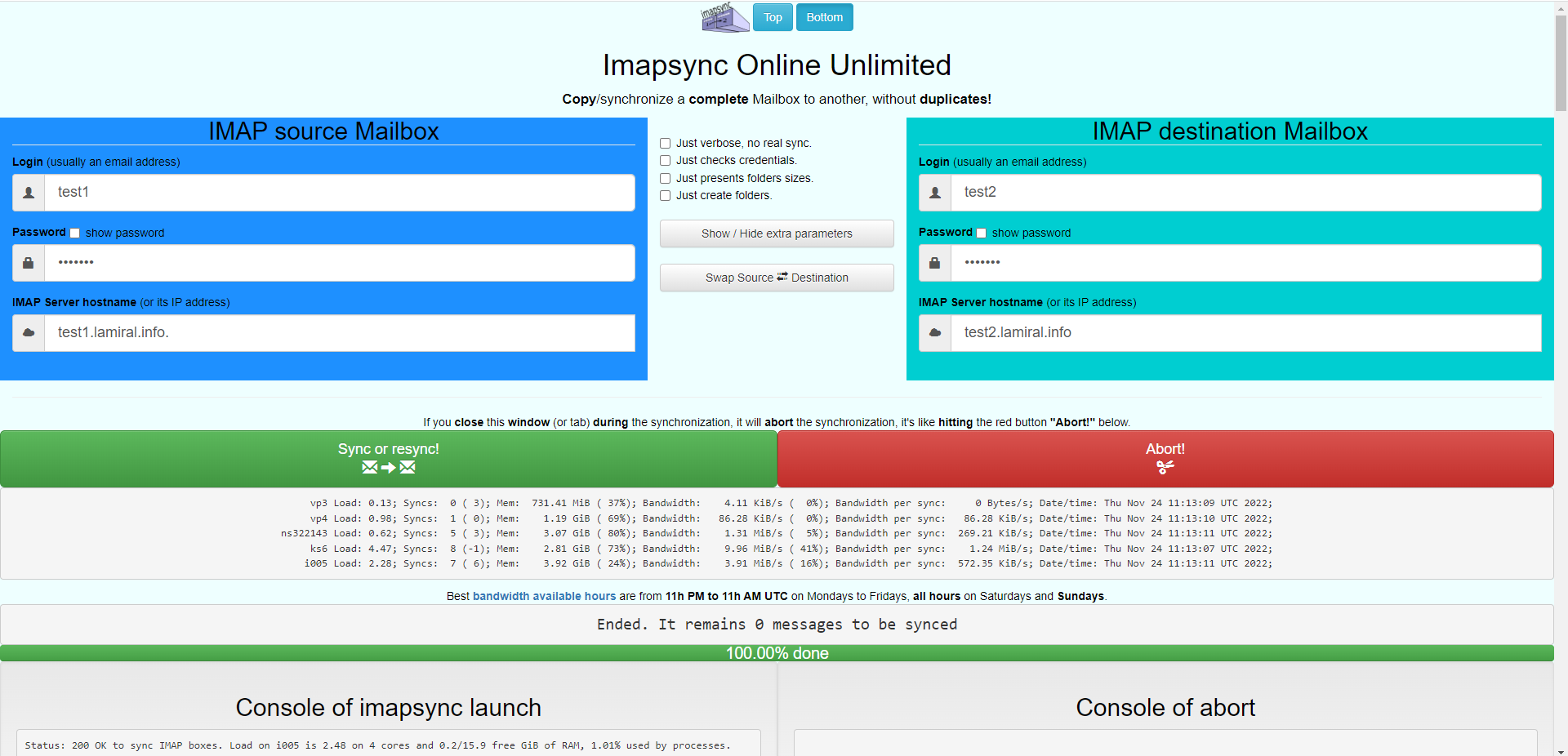Viewport: 1568px width, 756px height.
Task: Click the padlock icon next to source password
Action: click(x=28, y=263)
